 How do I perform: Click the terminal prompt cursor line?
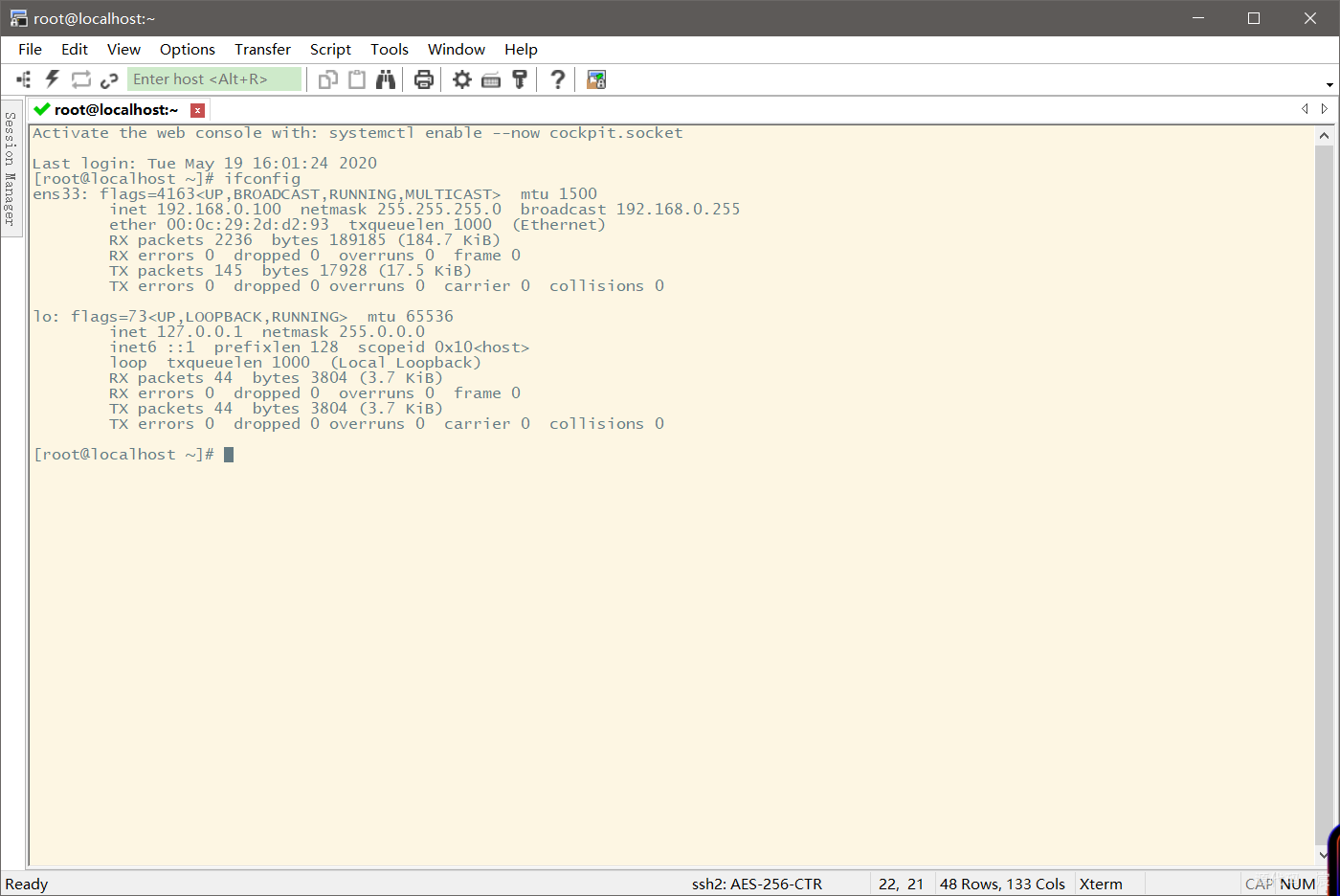pos(133,455)
